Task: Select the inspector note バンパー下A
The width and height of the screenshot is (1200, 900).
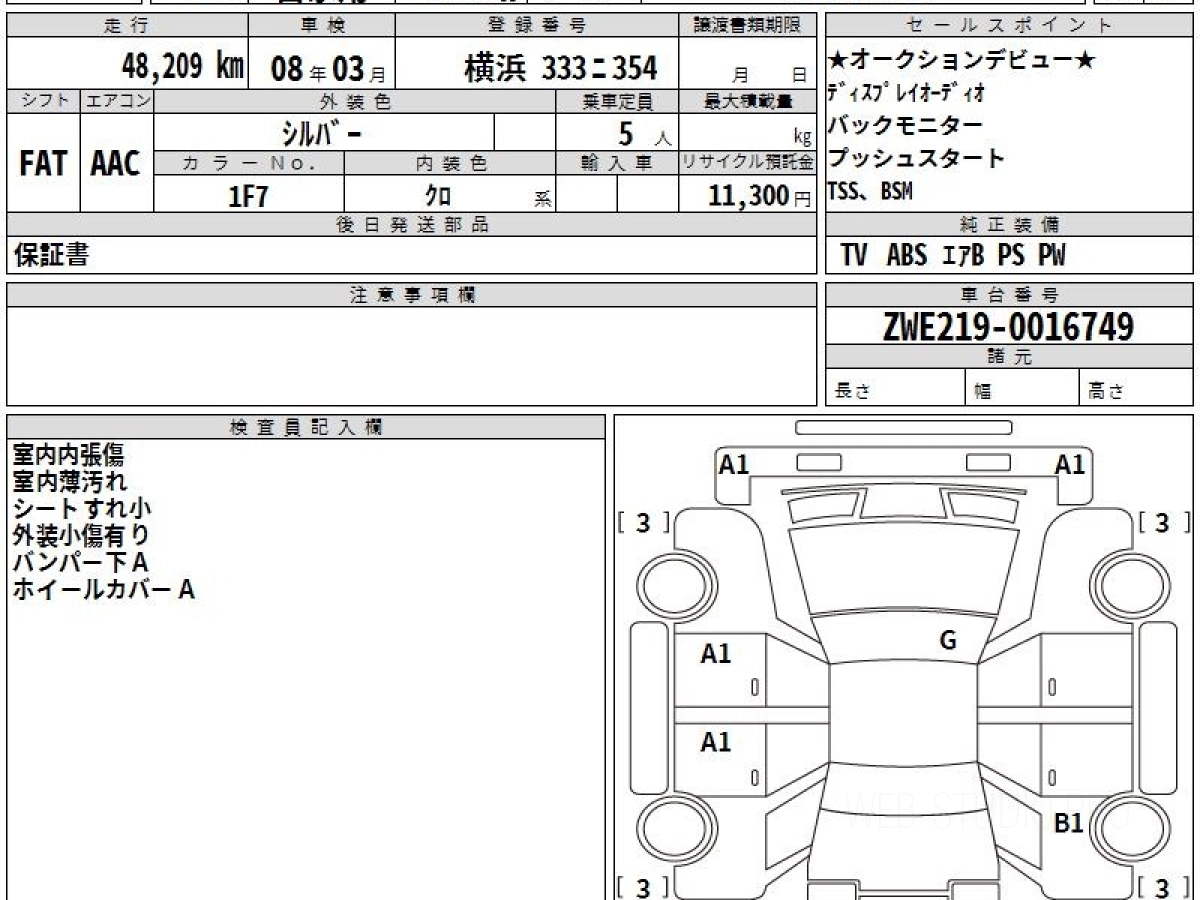Action: tap(80, 563)
